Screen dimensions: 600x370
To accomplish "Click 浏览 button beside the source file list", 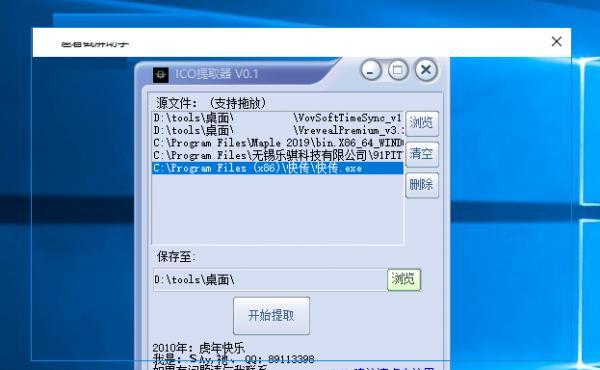I will pyautogui.click(x=422, y=124).
